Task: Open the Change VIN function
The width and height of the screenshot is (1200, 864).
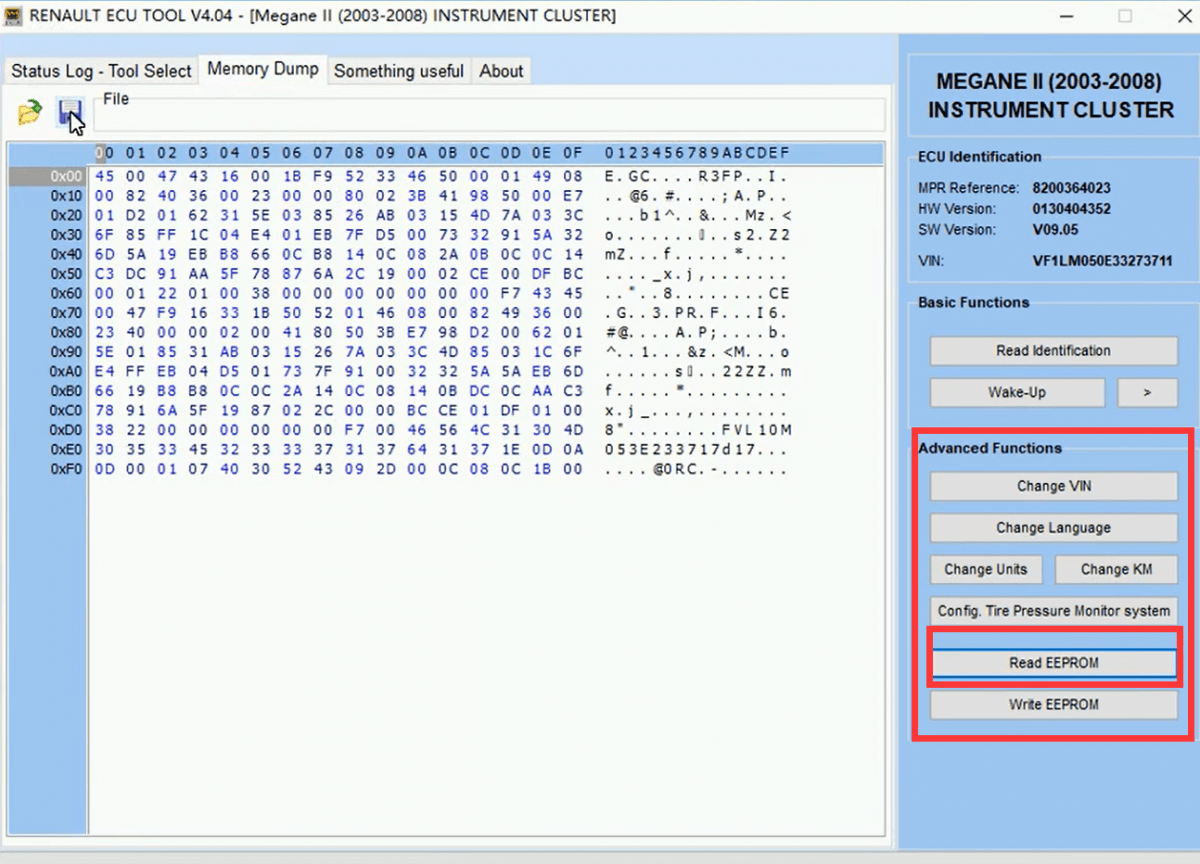Action: pos(1053,486)
